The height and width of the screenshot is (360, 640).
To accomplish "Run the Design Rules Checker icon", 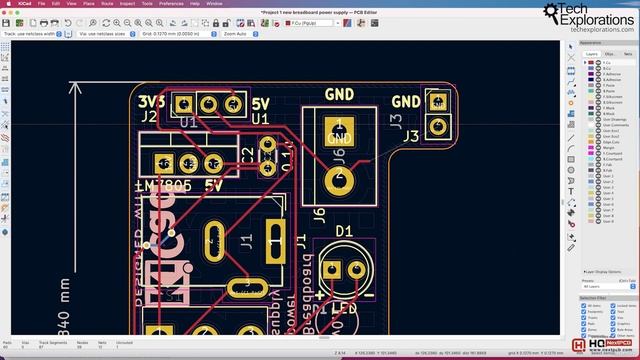I will [x=276, y=23].
